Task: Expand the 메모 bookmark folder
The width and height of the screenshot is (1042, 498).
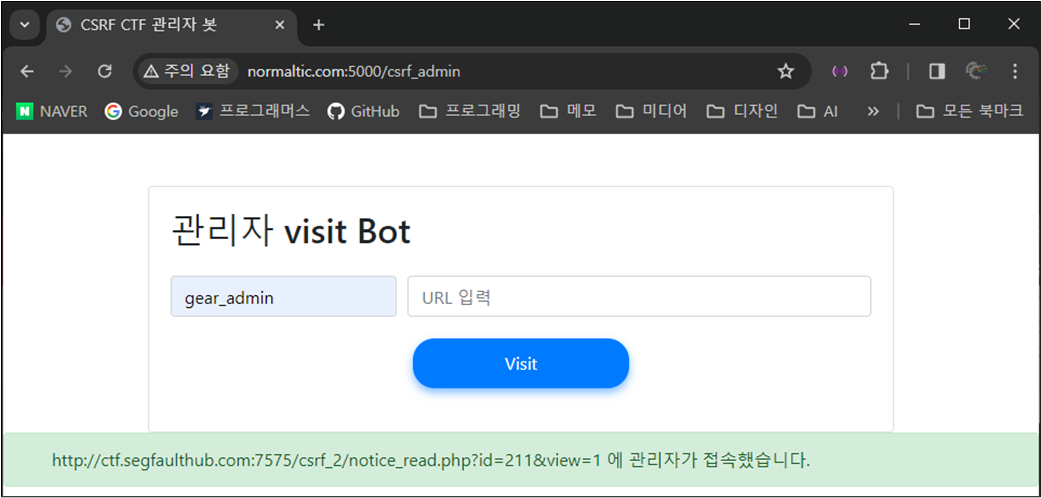Action: pos(568,112)
